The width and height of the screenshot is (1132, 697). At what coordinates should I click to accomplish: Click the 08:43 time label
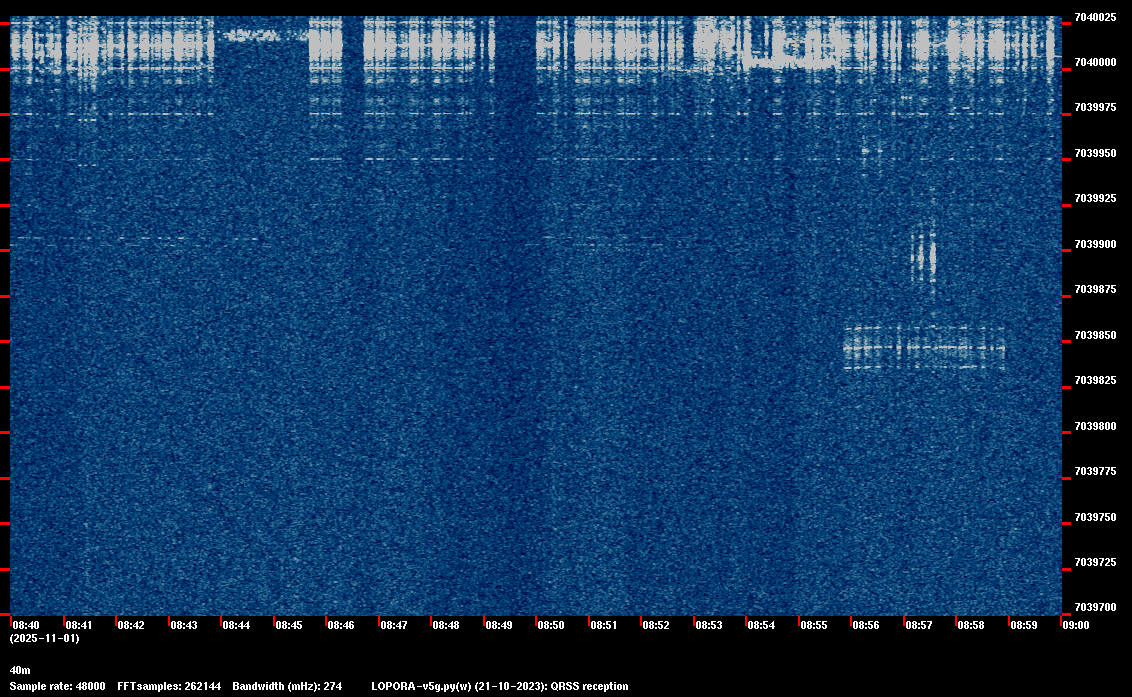tap(184, 625)
